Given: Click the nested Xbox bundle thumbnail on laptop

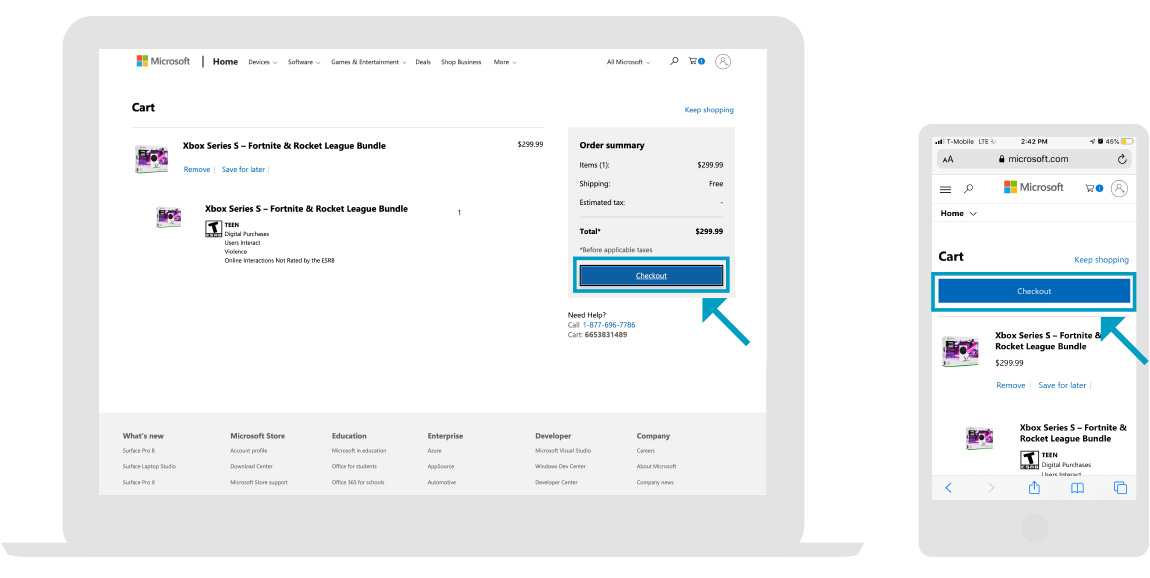Looking at the screenshot, I should pyautogui.click(x=169, y=217).
